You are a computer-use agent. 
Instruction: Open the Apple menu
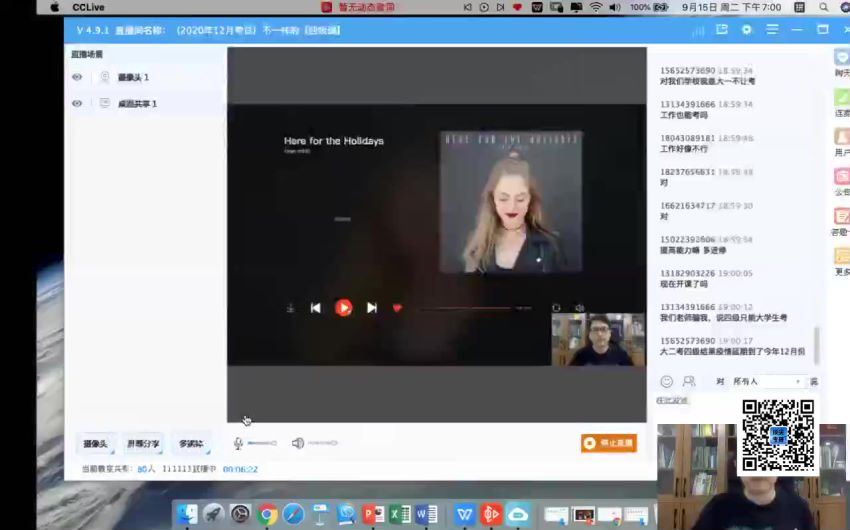click(55, 7)
